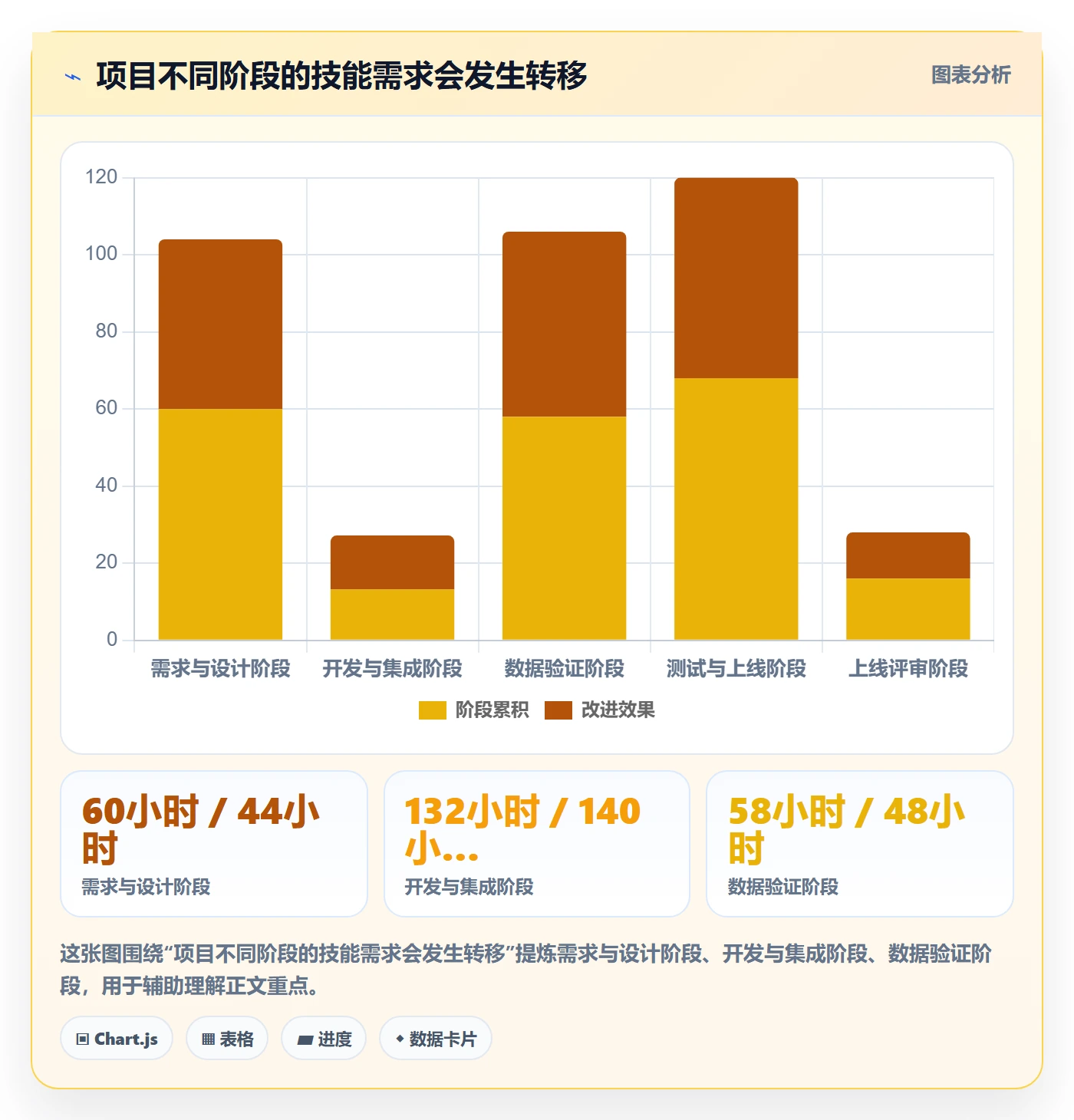Click the 图表分析 label in header

[970, 75]
